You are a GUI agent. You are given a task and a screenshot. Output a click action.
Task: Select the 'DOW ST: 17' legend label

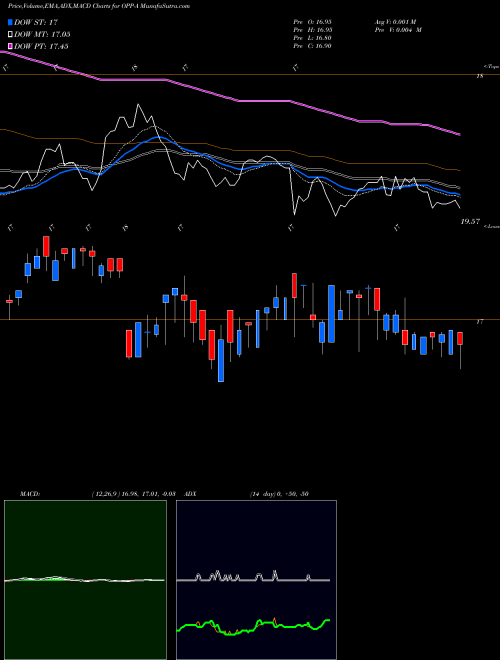click(x=36, y=22)
